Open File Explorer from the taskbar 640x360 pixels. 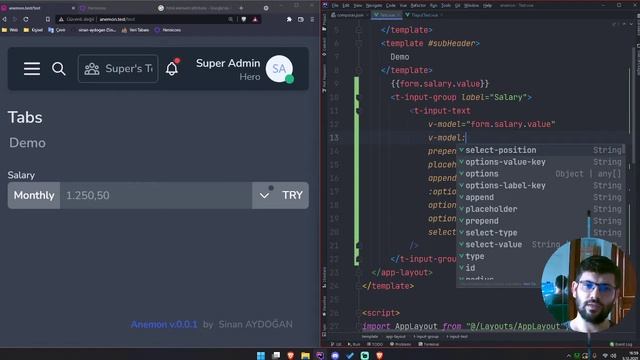pyautogui.click(x=305, y=355)
